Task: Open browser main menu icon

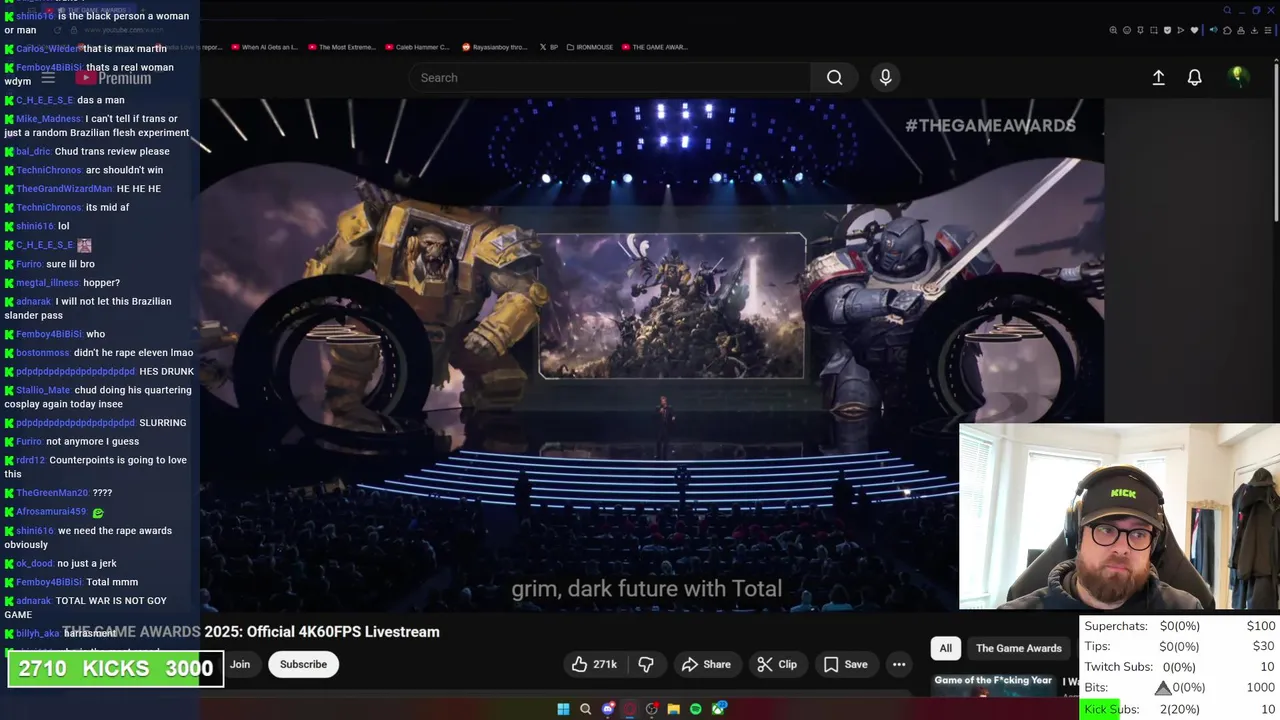Action: click(x=1268, y=30)
